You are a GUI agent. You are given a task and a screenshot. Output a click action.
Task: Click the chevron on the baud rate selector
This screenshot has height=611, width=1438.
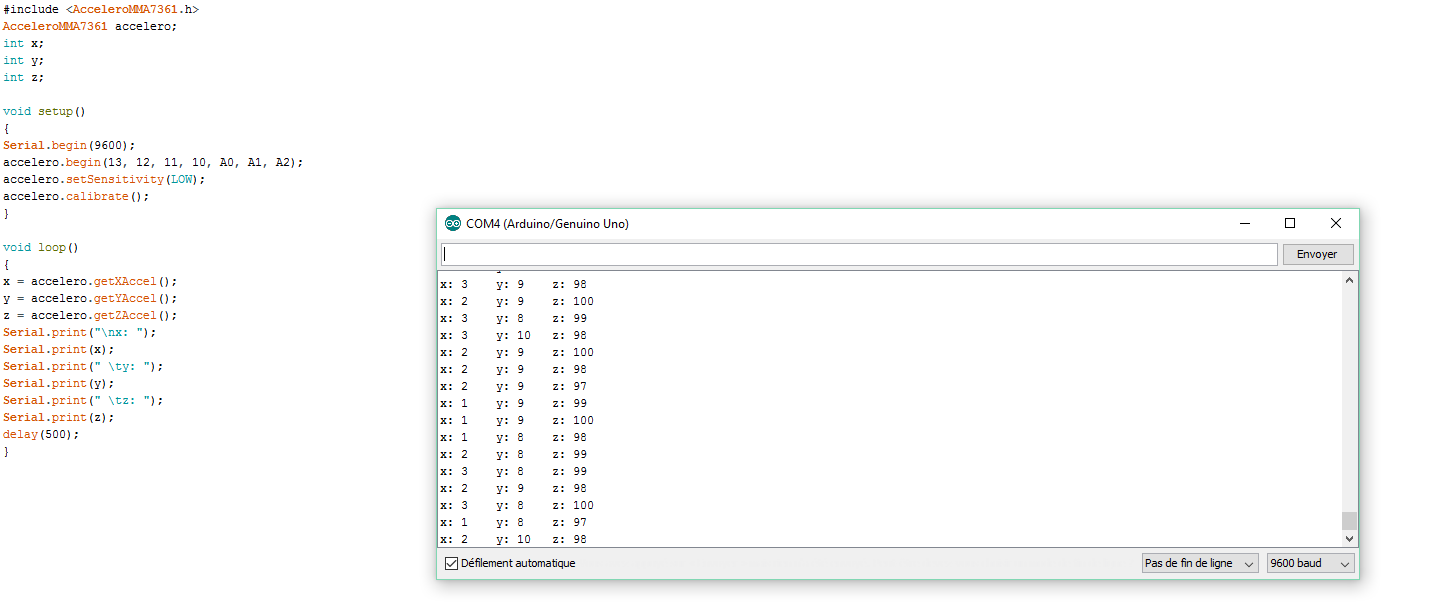1345,563
